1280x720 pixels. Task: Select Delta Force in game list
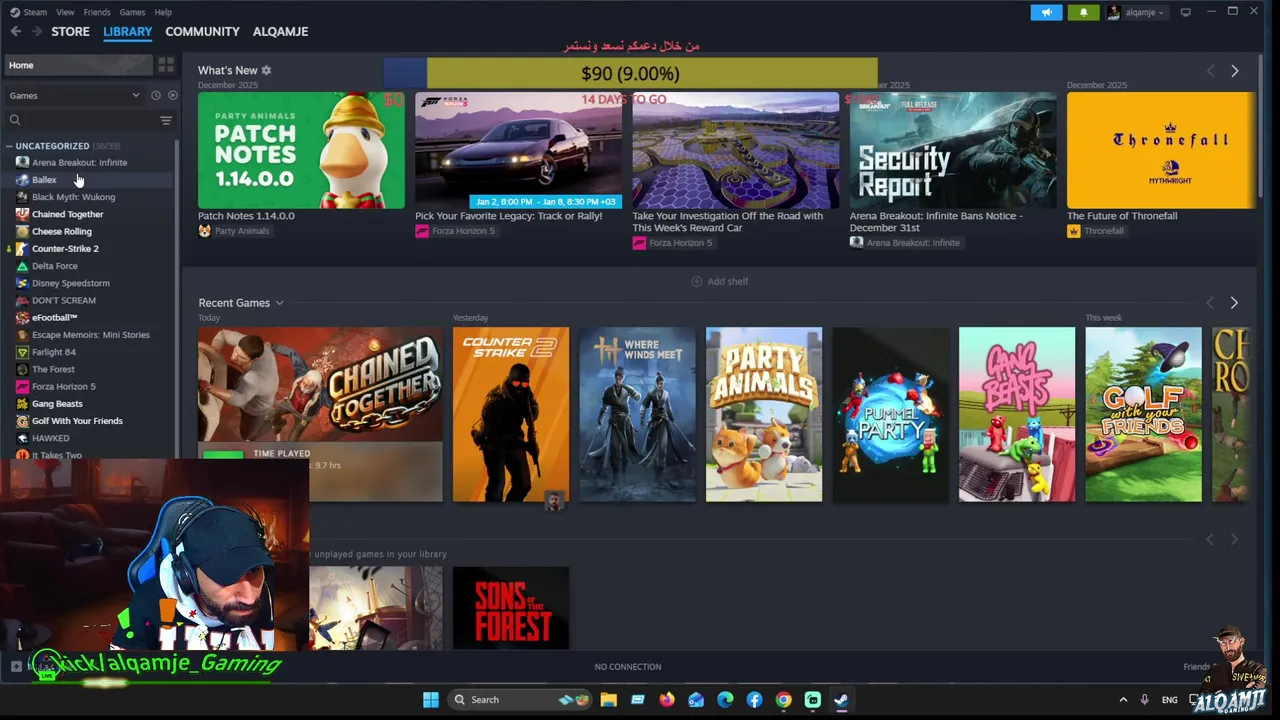(54, 266)
